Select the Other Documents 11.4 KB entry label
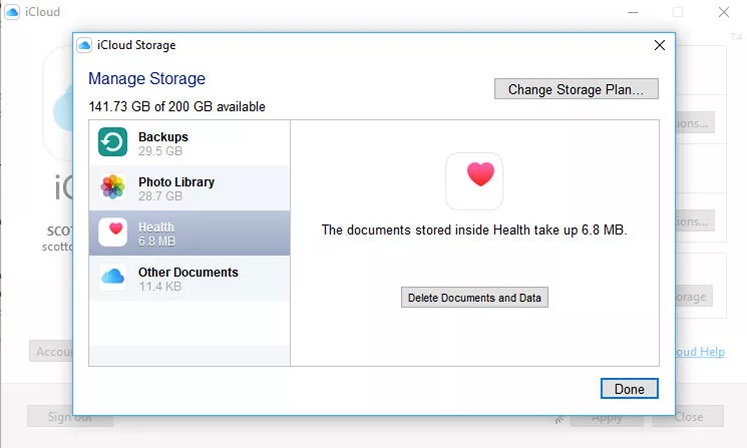 (188, 278)
